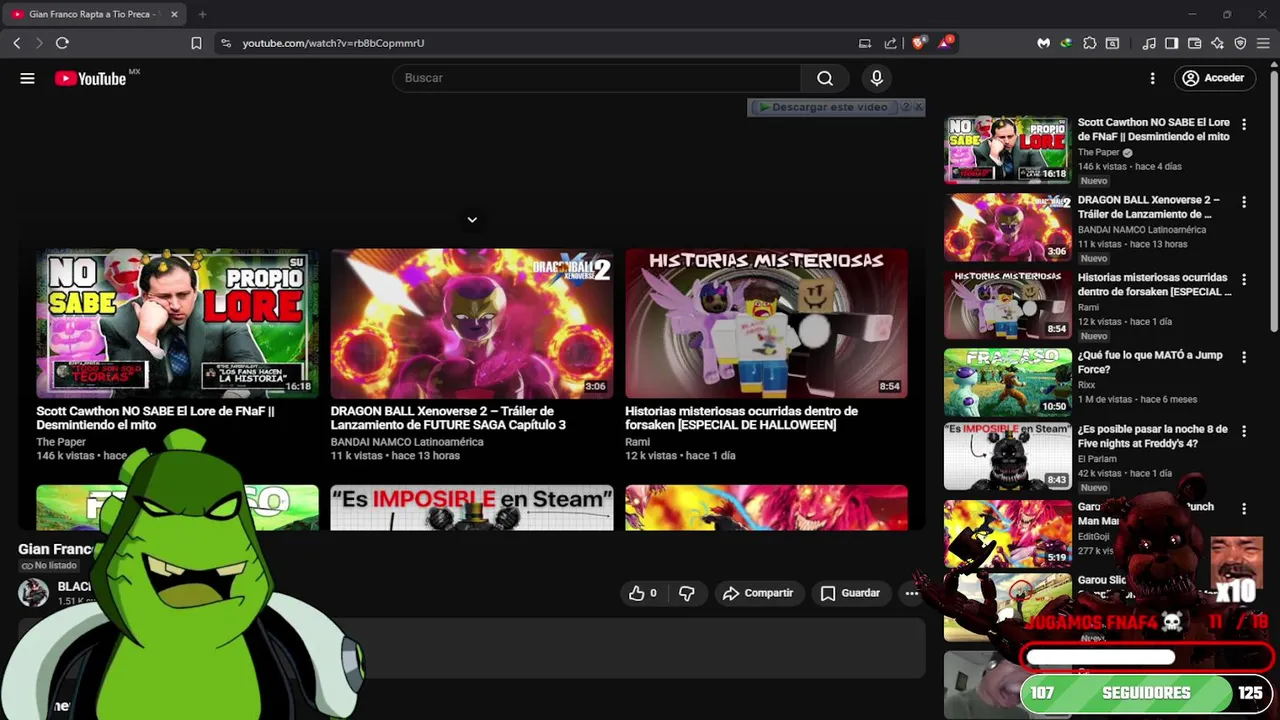Click sidebar Historias misteriosas thumbnail
The width and height of the screenshot is (1280, 720).
(x=1008, y=304)
